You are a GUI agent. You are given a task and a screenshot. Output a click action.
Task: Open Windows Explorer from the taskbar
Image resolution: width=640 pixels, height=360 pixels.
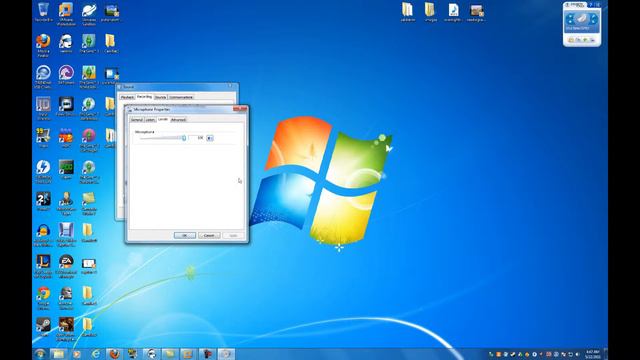pyautogui.click(x=58, y=354)
